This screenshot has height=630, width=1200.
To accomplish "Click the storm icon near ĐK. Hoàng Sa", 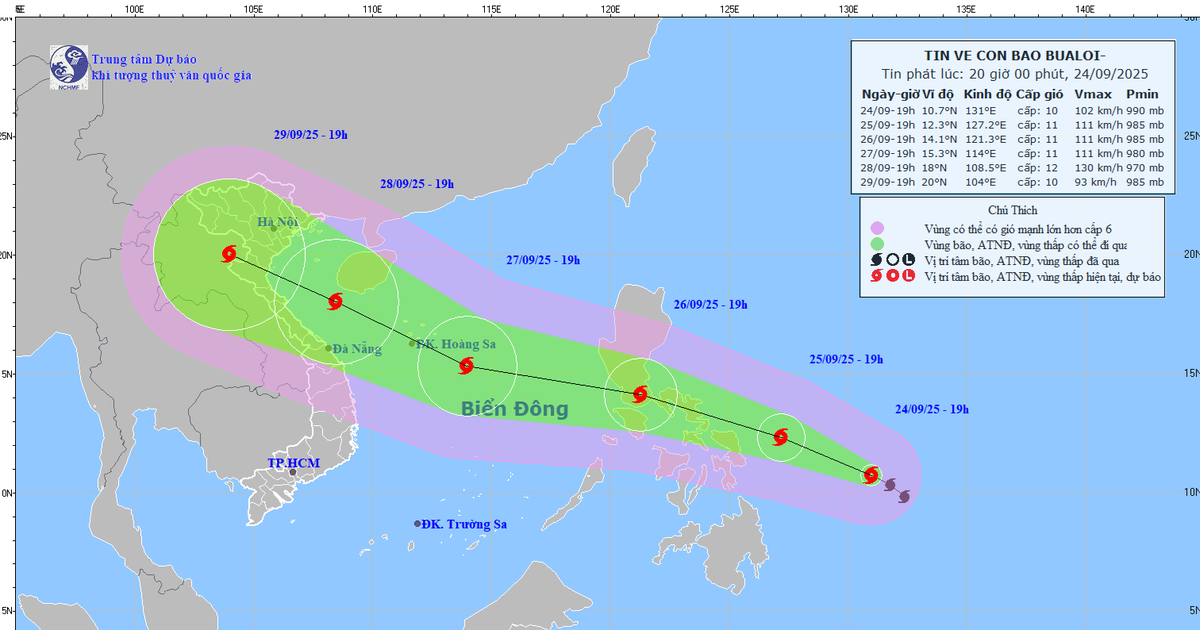I will [466, 365].
